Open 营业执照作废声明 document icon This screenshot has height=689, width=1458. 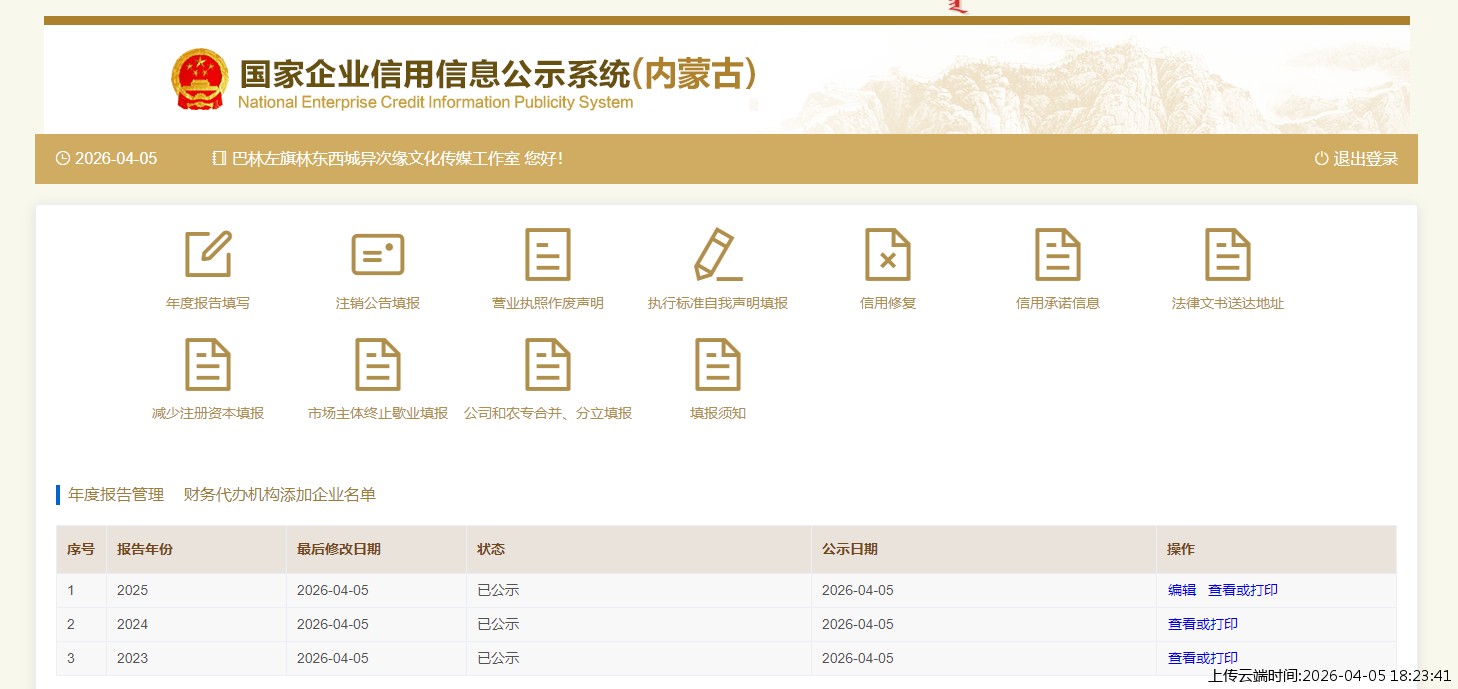tap(548, 254)
